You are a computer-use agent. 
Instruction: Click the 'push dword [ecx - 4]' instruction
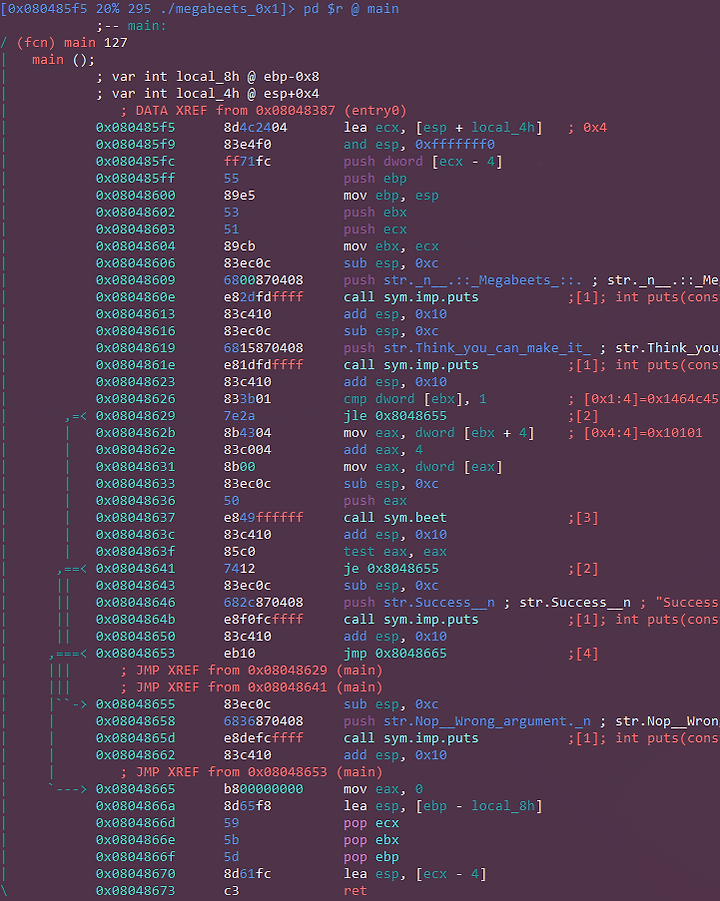[x=423, y=161]
